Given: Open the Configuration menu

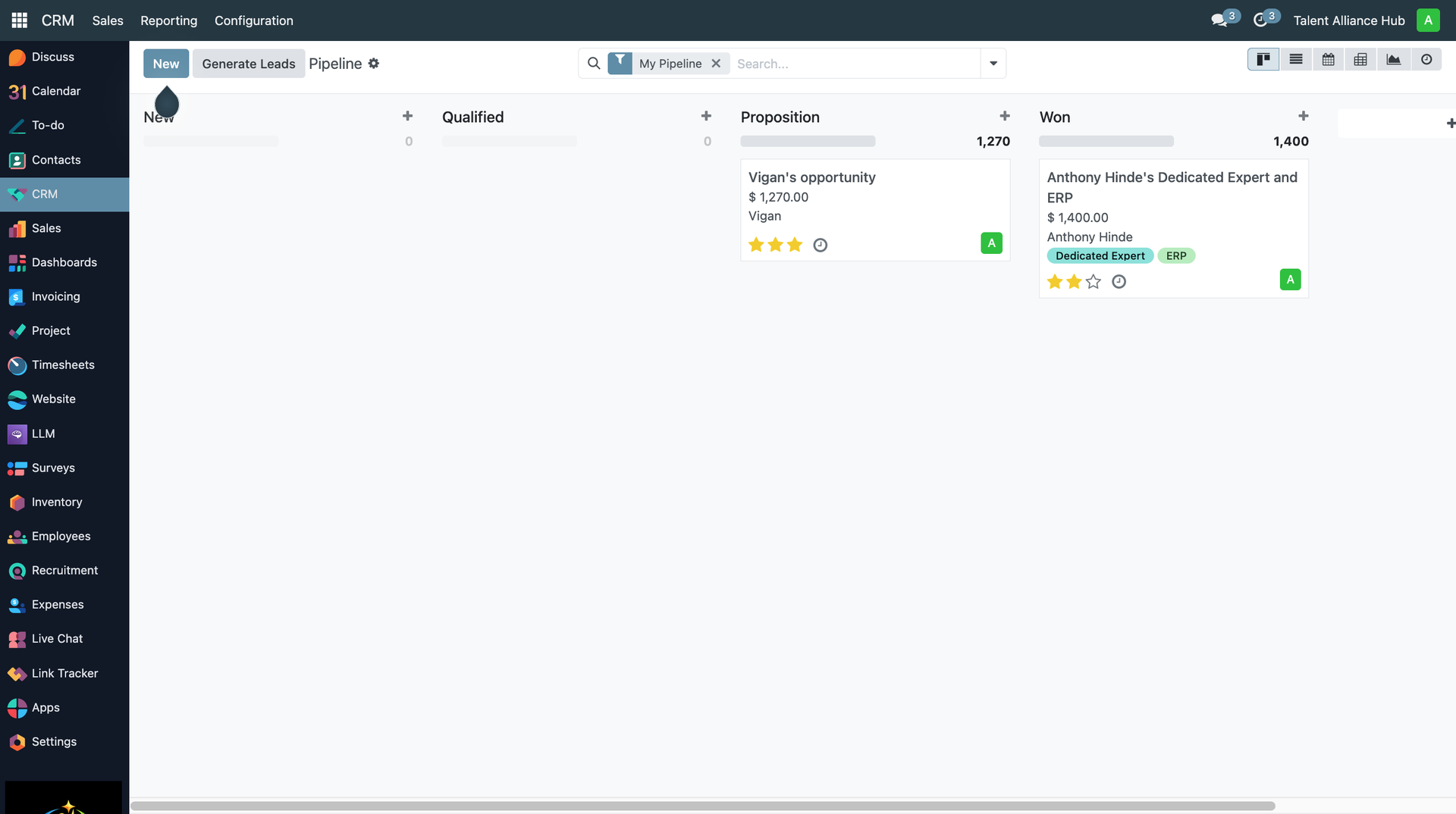Looking at the screenshot, I should click(253, 20).
